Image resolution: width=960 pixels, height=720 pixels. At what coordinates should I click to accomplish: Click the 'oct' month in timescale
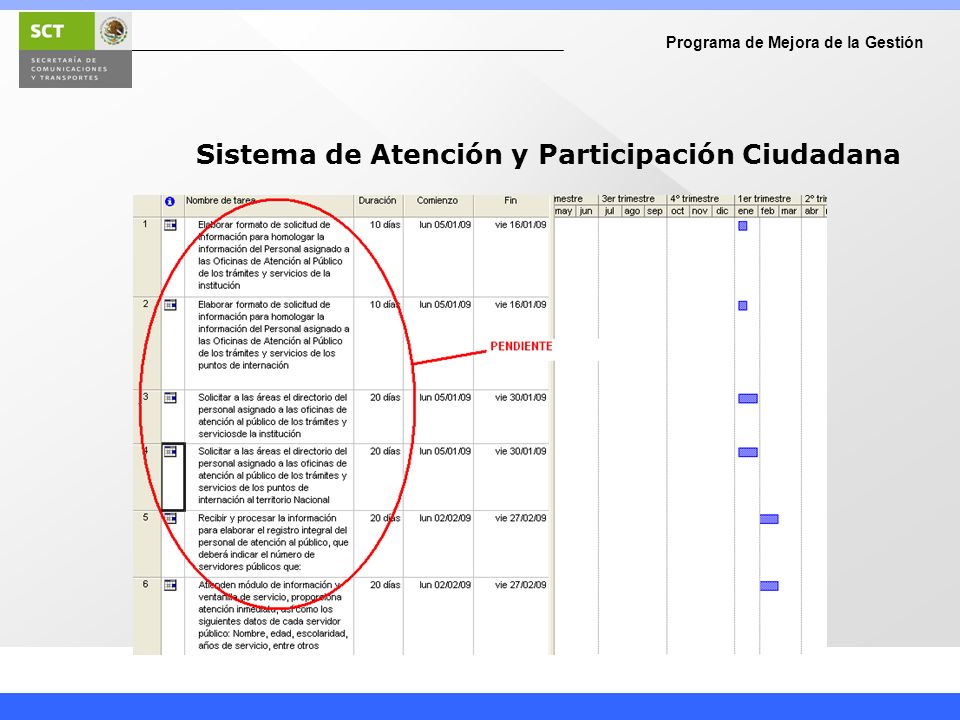pos(678,211)
